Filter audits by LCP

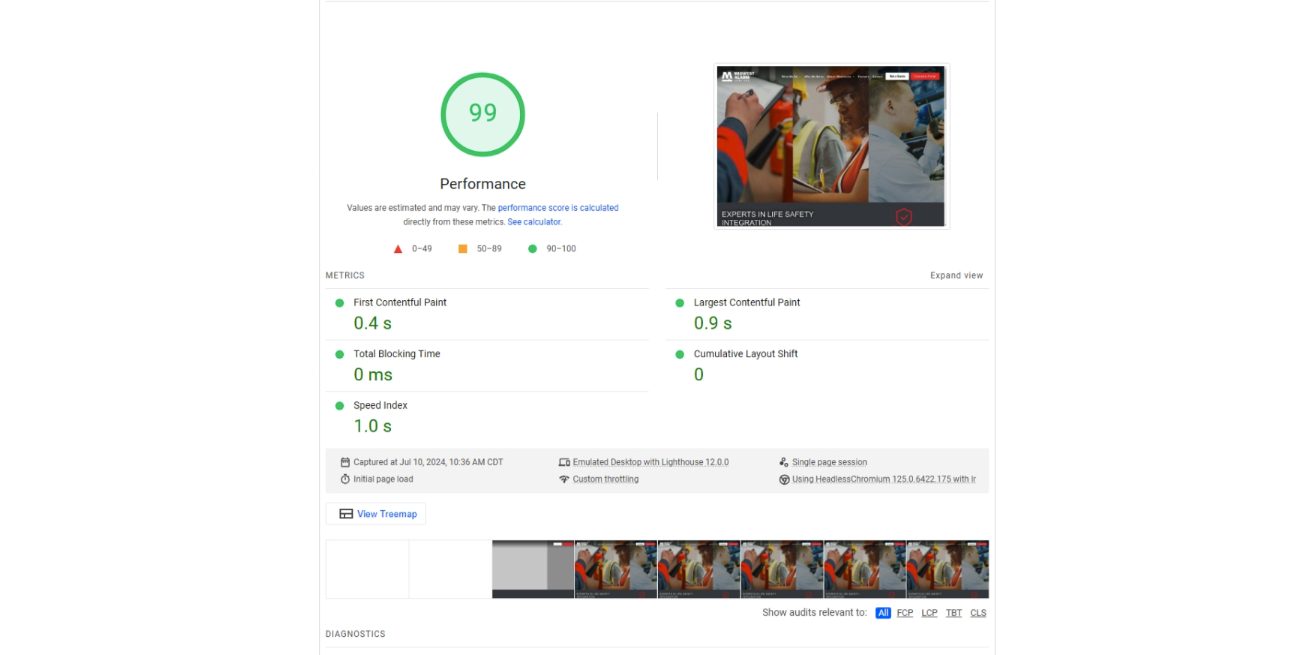(929, 613)
